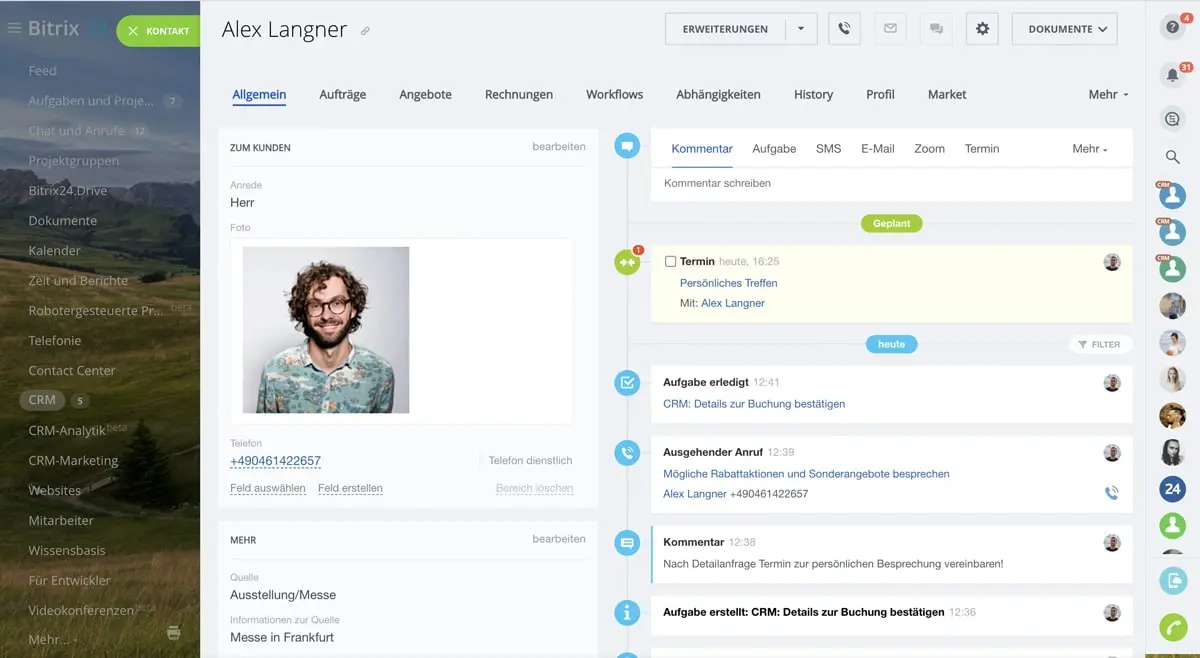Open the Persönliches Treffen link
1200x658 pixels.
(728, 283)
